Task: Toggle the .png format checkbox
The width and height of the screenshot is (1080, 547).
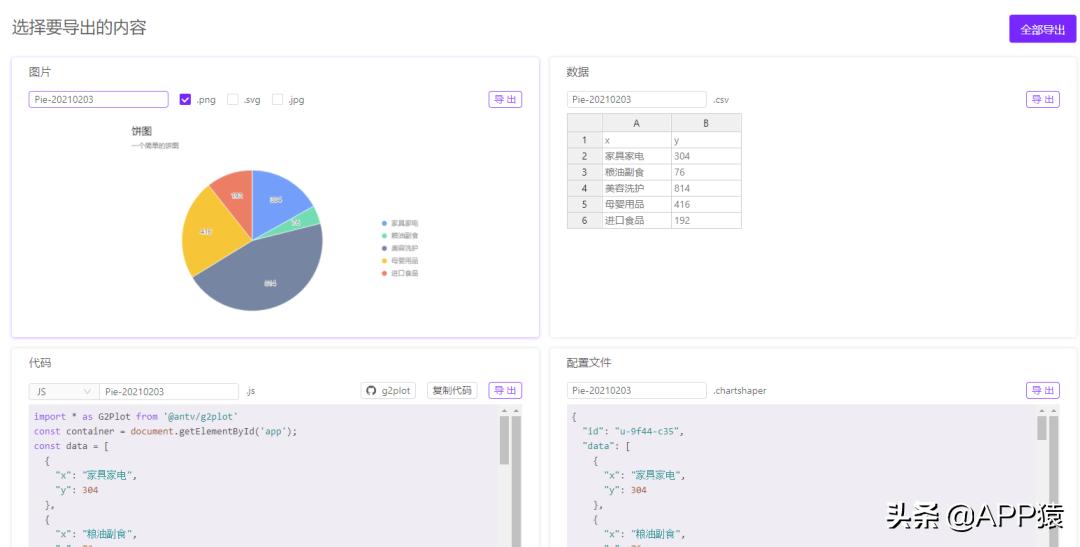Action: (x=185, y=100)
